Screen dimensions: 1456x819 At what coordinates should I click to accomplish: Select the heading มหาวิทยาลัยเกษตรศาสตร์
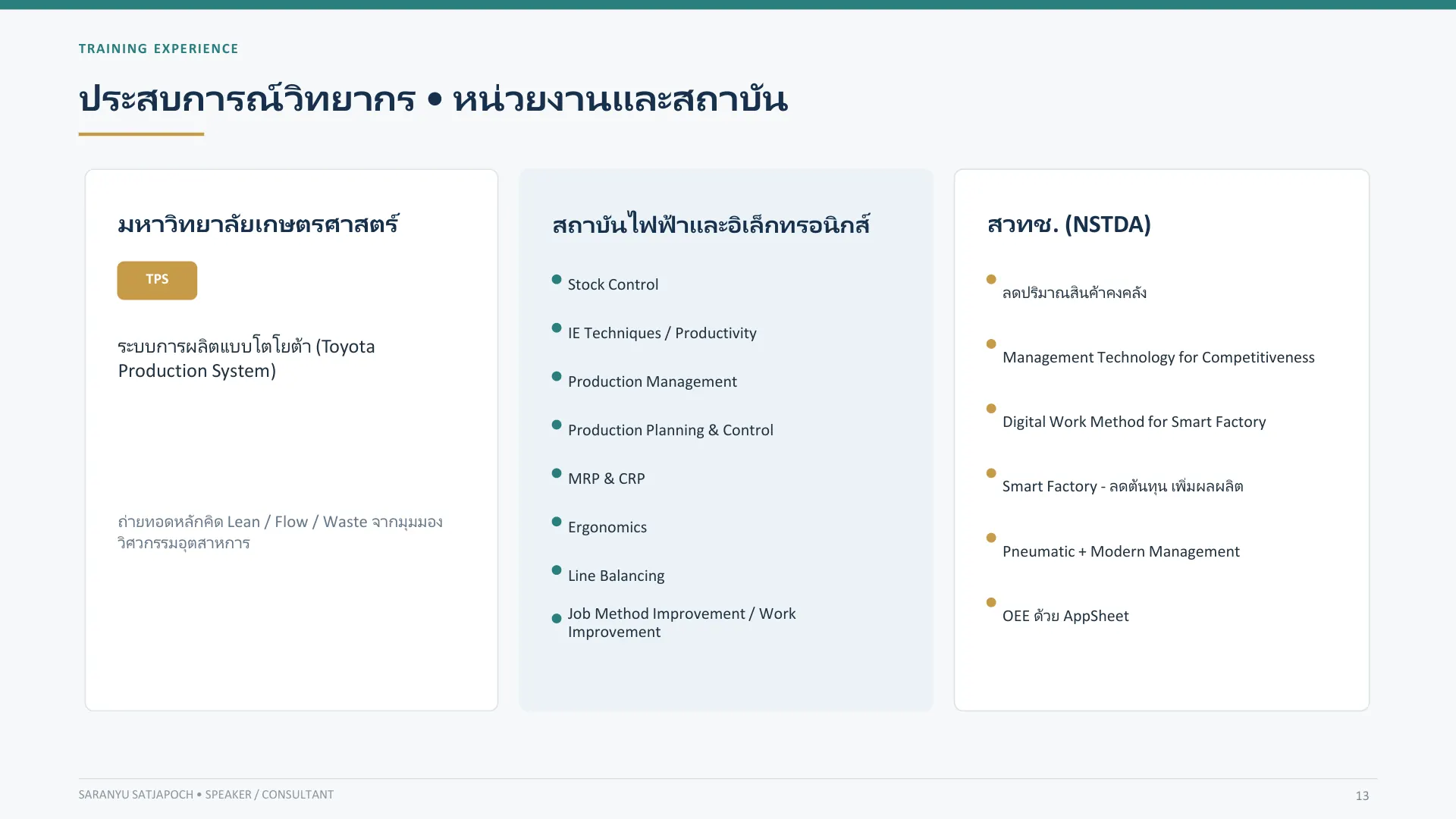(258, 224)
